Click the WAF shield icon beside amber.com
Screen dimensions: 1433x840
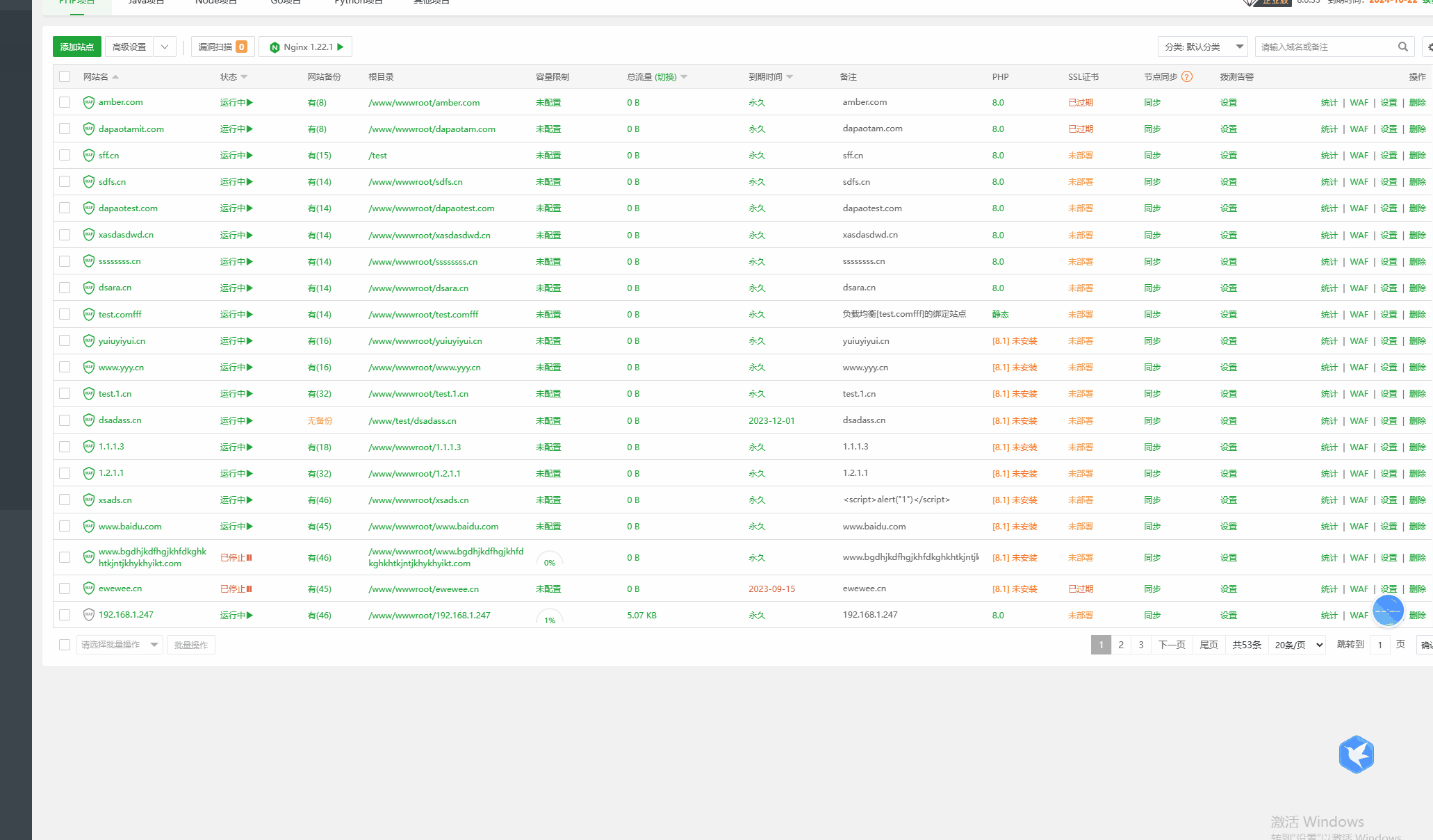tap(88, 102)
